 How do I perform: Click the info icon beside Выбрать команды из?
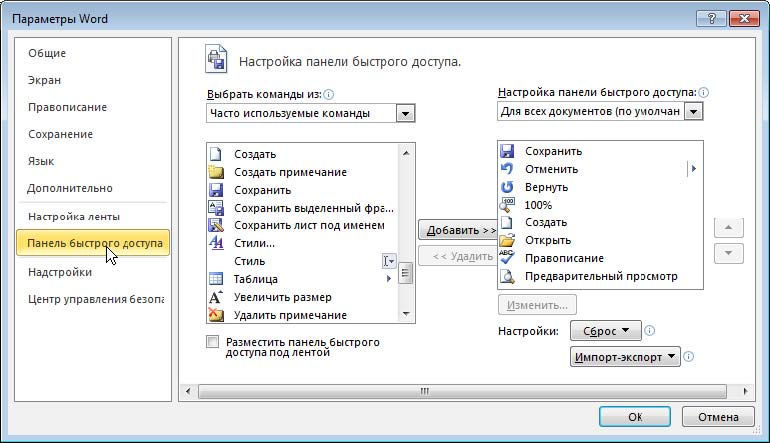click(329, 94)
